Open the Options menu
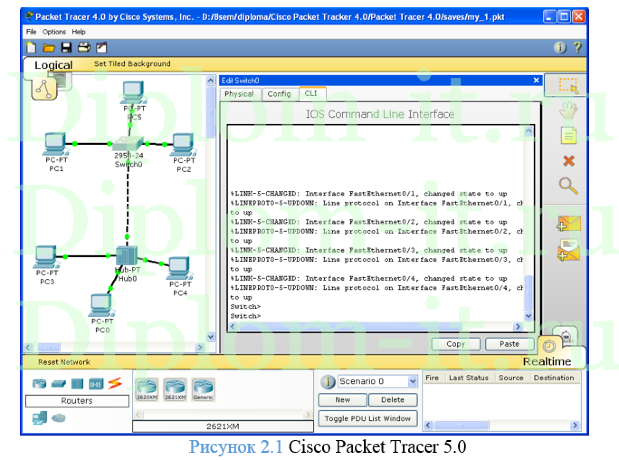The height and width of the screenshot is (460, 619). click(54, 32)
